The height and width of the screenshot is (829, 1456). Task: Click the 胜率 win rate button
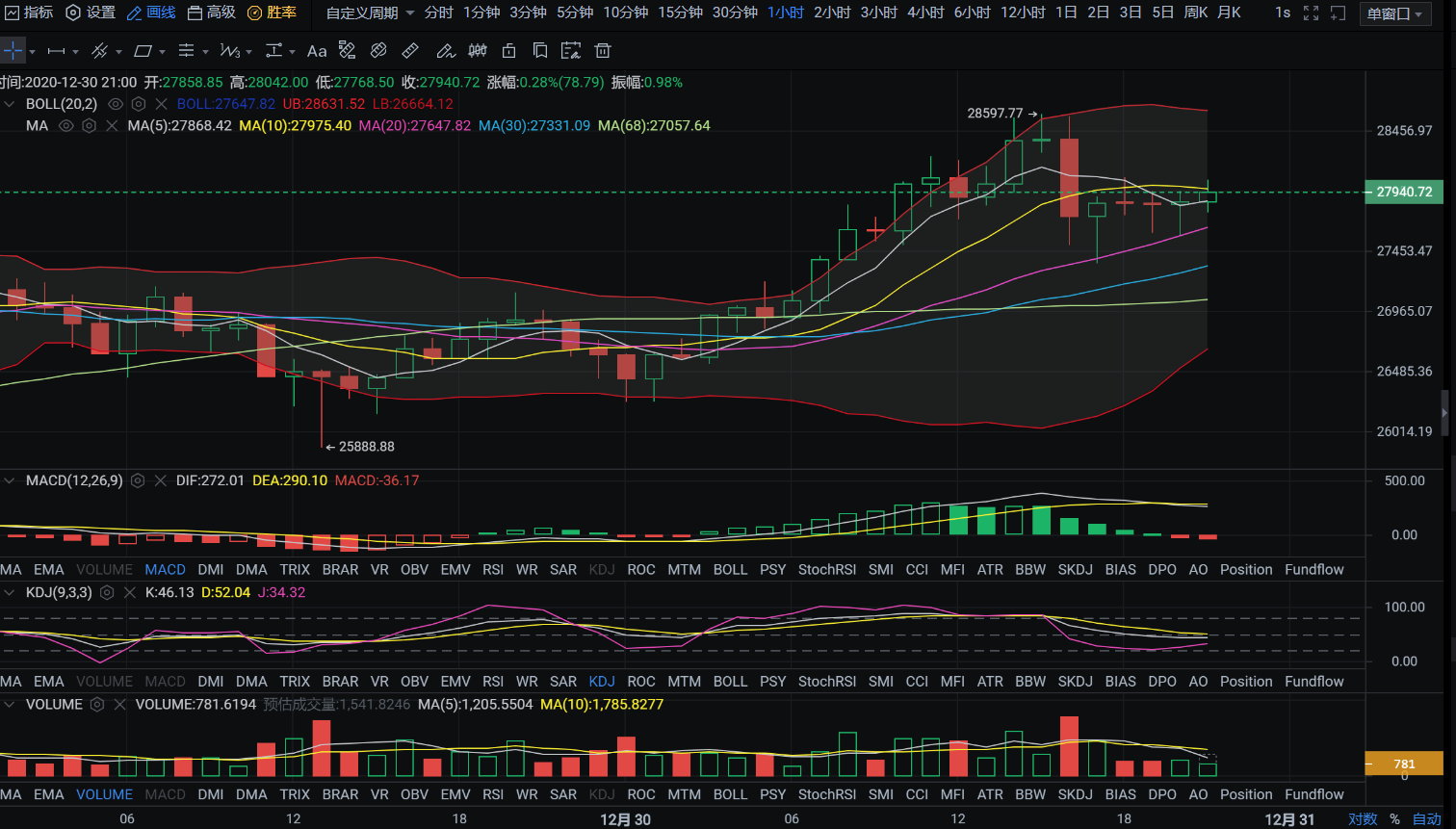(273, 13)
